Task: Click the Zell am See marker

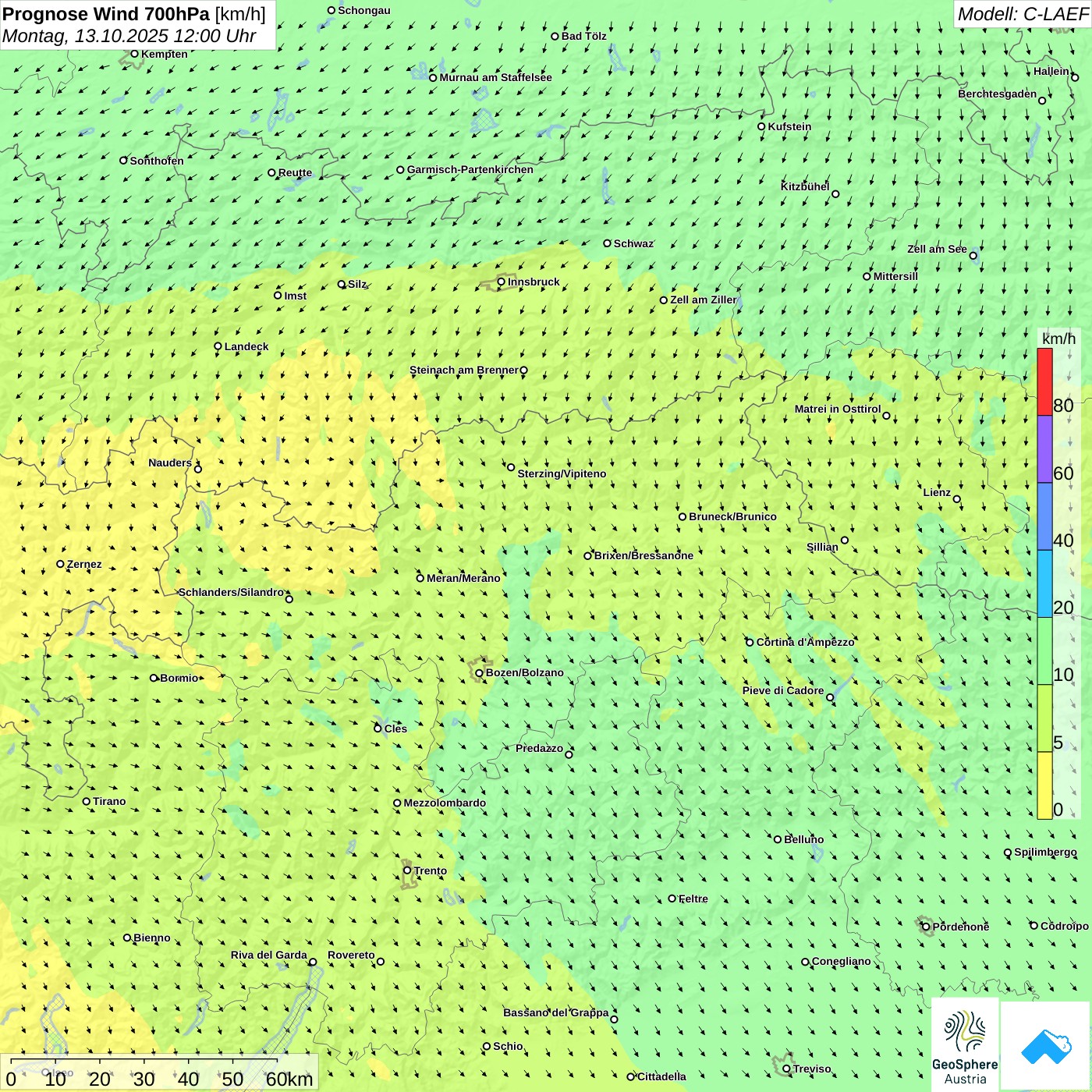Action: [973, 255]
